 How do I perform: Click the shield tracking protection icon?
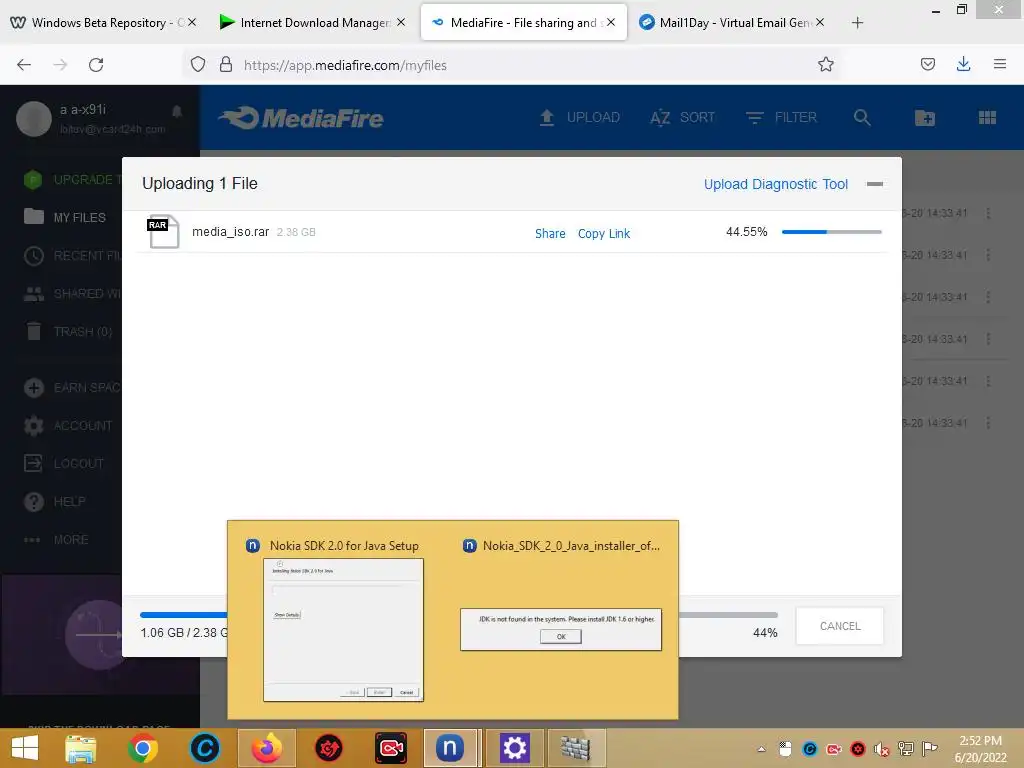coord(198,65)
